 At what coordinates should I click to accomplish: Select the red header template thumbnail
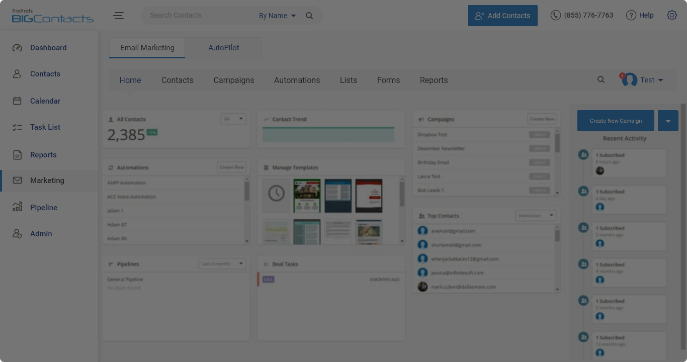pyautogui.click(x=369, y=195)
